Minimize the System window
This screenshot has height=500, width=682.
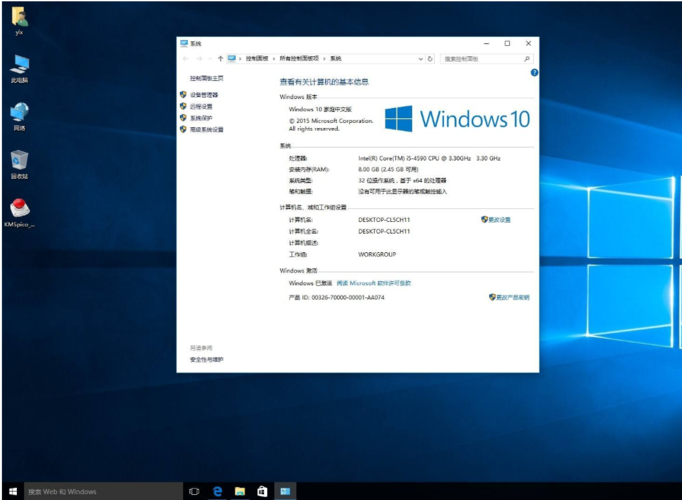point(486,43)
